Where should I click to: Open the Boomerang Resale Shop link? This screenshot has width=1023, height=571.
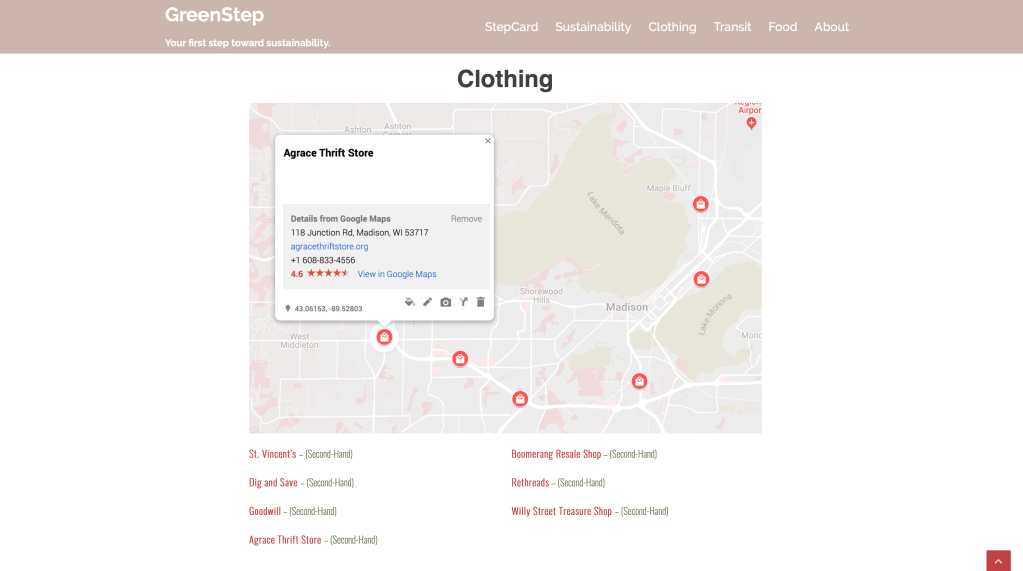(x=556, y=454)
